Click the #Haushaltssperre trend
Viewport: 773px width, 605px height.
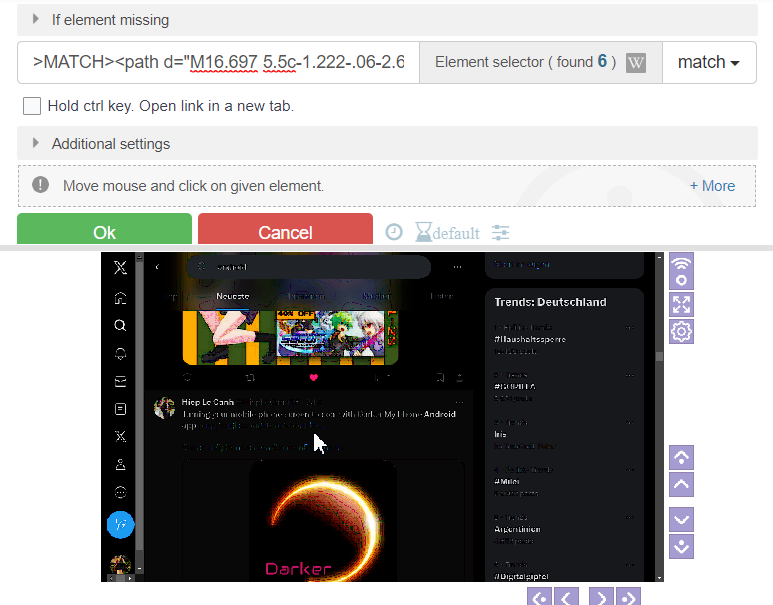click(530, 339)
